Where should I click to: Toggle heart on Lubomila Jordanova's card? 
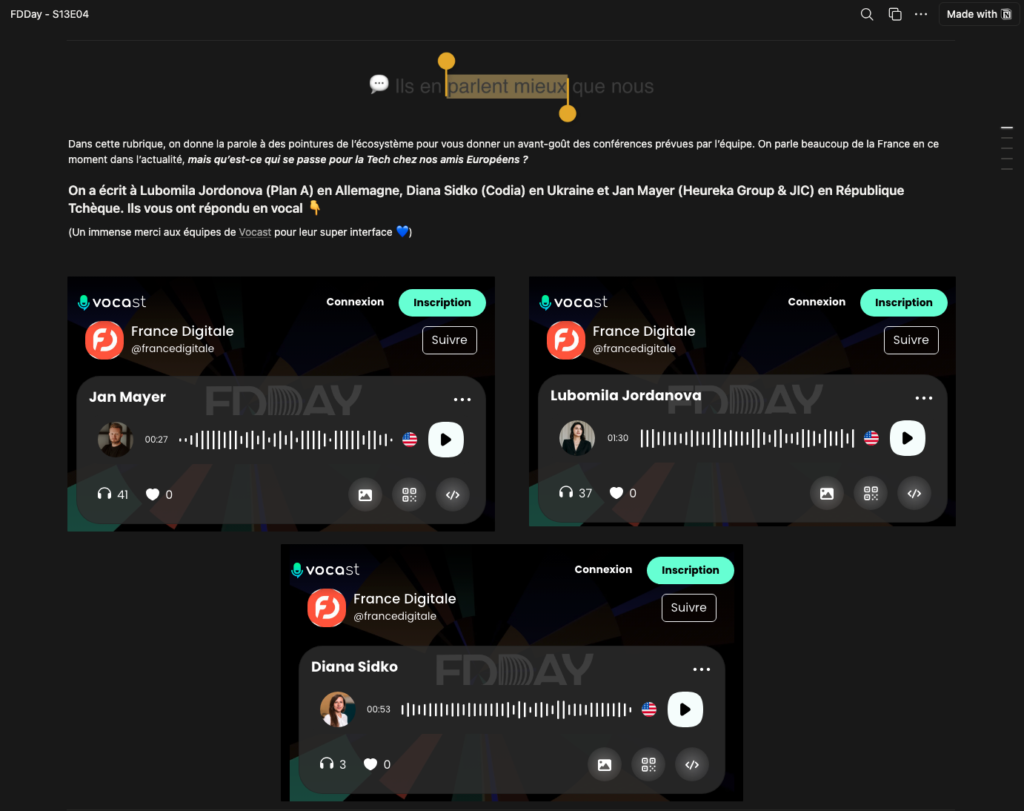point(616,493)
